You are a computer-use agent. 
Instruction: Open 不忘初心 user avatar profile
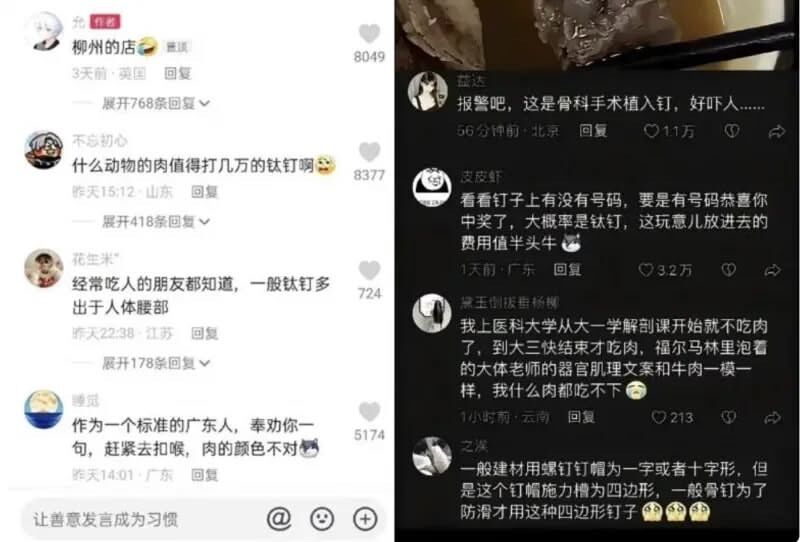(44, 150)
